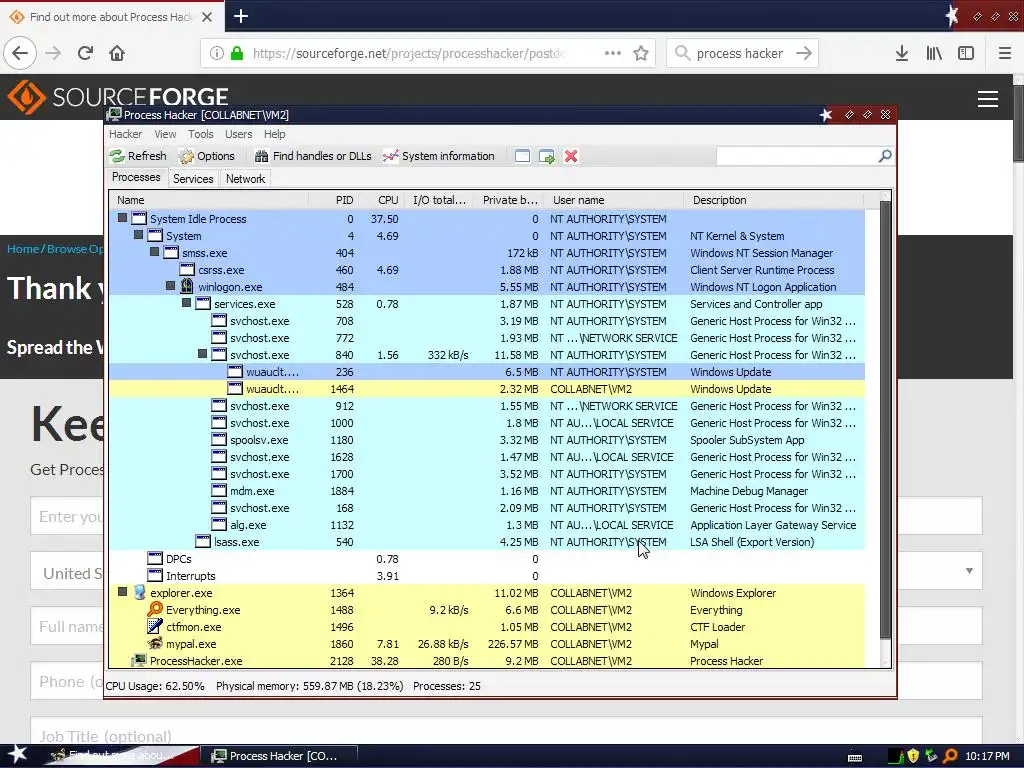Click the Process Hacker taskbar button

[x=279, y=756]
